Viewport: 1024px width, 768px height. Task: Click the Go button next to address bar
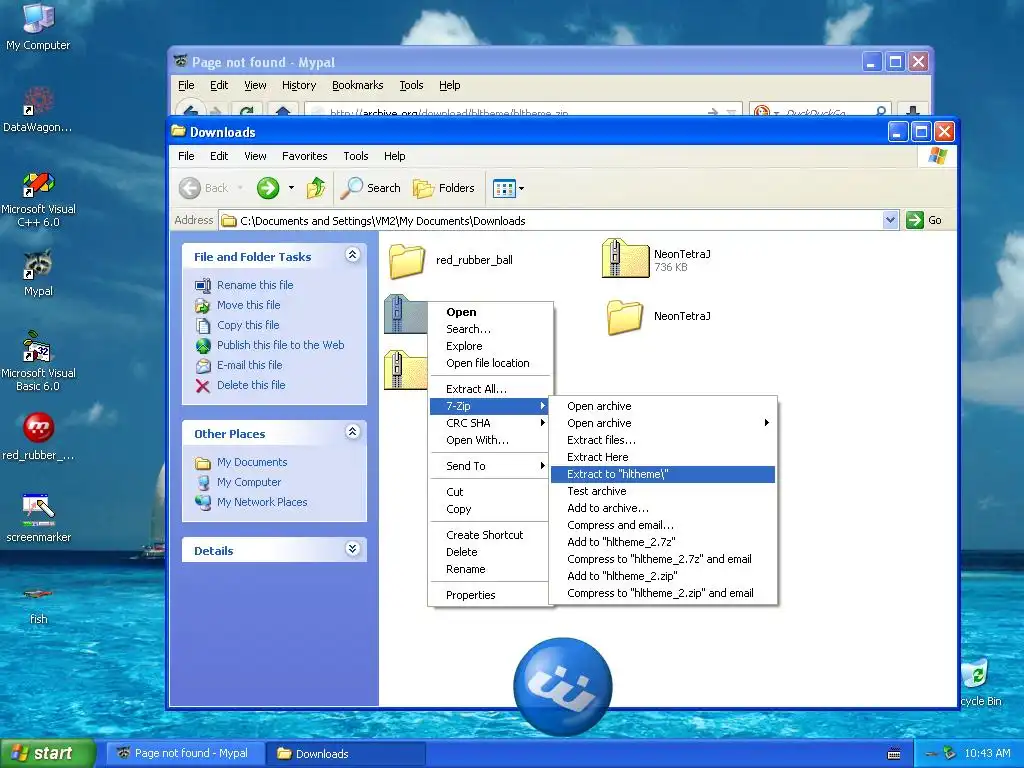coord(924,220)
